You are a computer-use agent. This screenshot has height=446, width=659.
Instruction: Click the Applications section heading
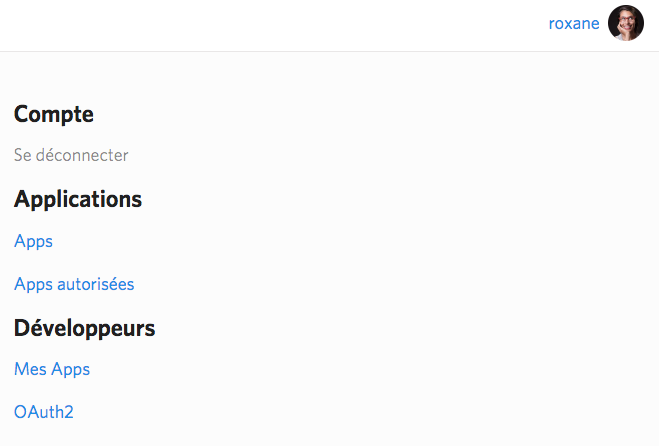78,199
